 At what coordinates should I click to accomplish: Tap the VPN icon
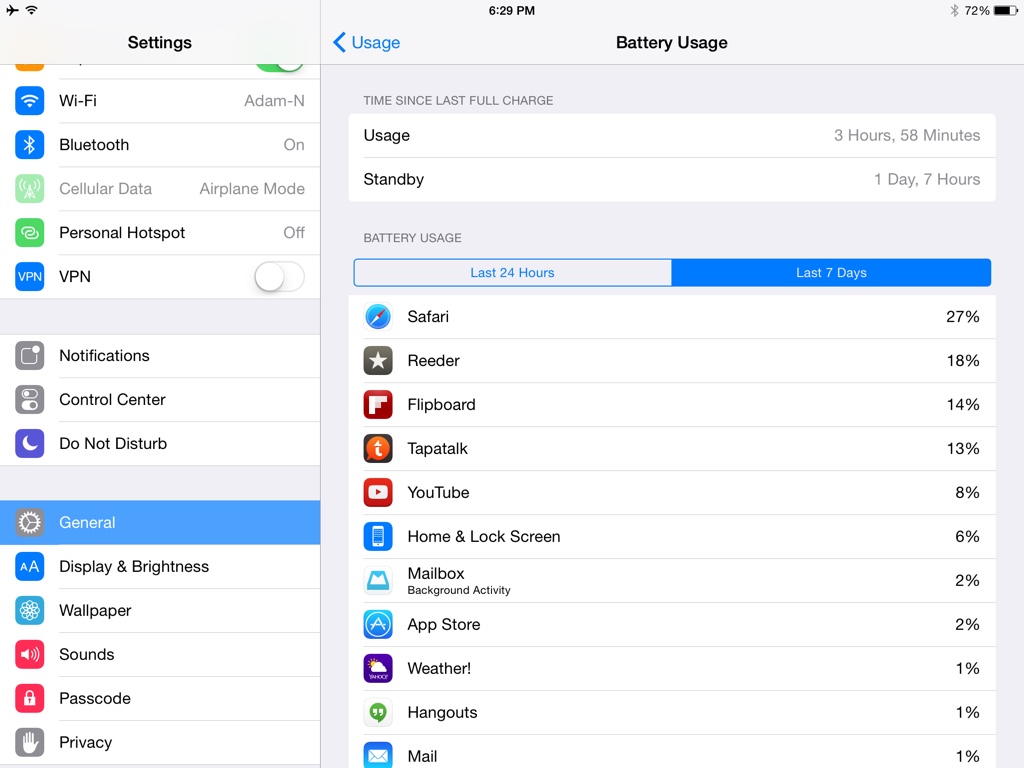pyautogui.click(x=29, y=276)
